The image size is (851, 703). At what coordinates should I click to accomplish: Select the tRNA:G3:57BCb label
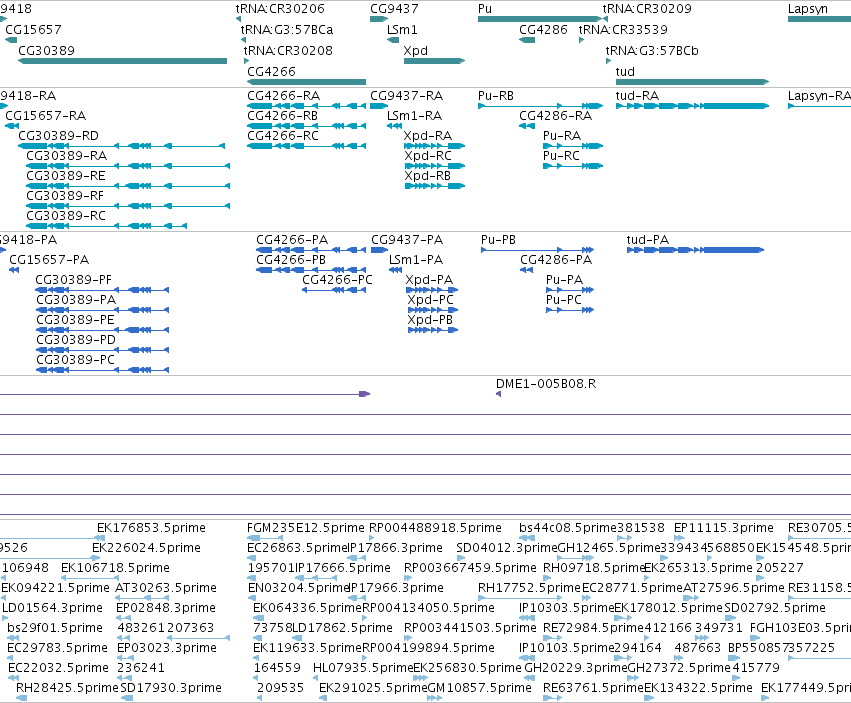(652, 50)
